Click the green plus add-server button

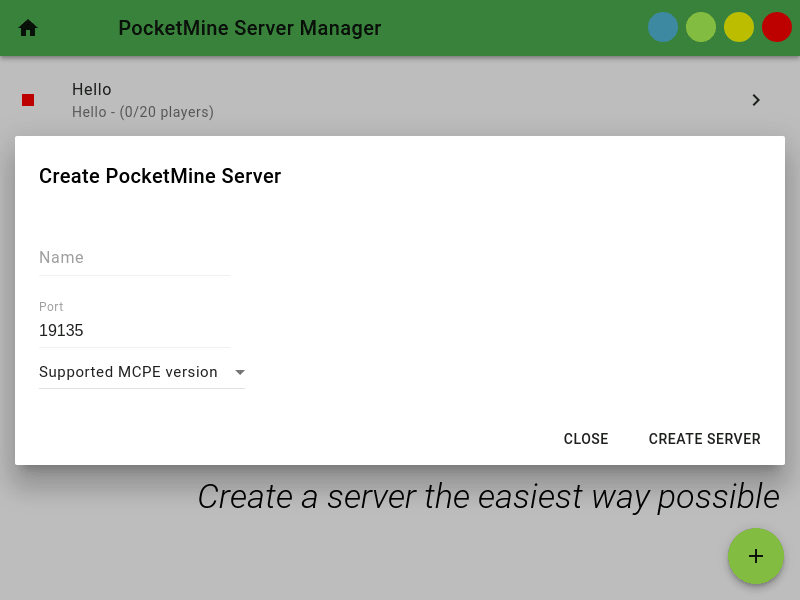(756, 556)
